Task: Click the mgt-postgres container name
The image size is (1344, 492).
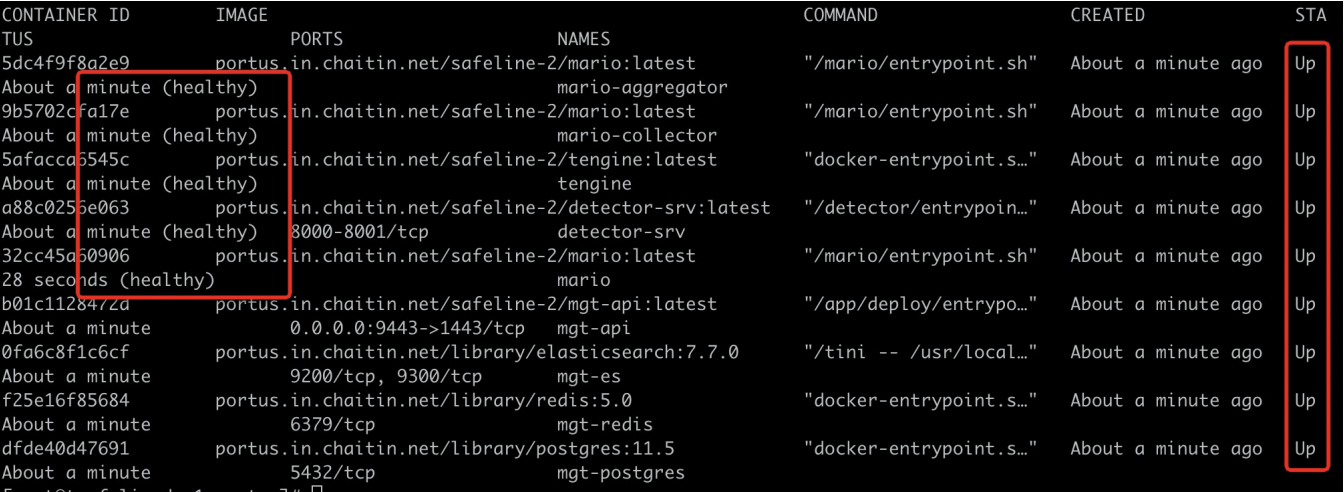Action: [x=621, y=472]
